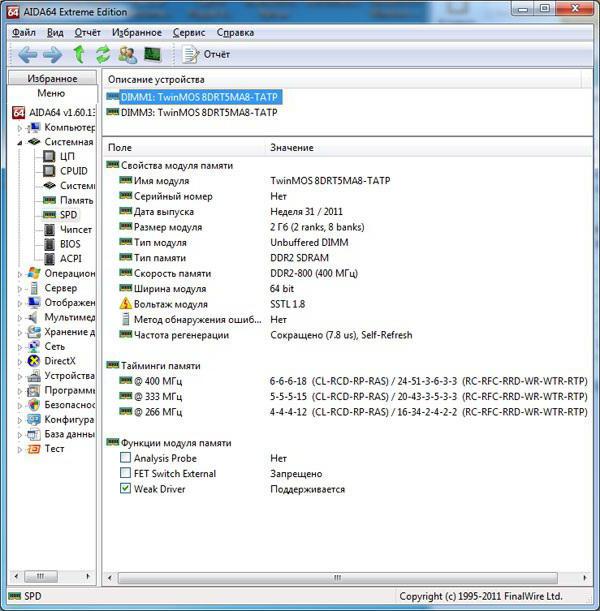Click the Сеть network tree icon
The height and width of the screenshot is (611, 600).
click(34, 346)
